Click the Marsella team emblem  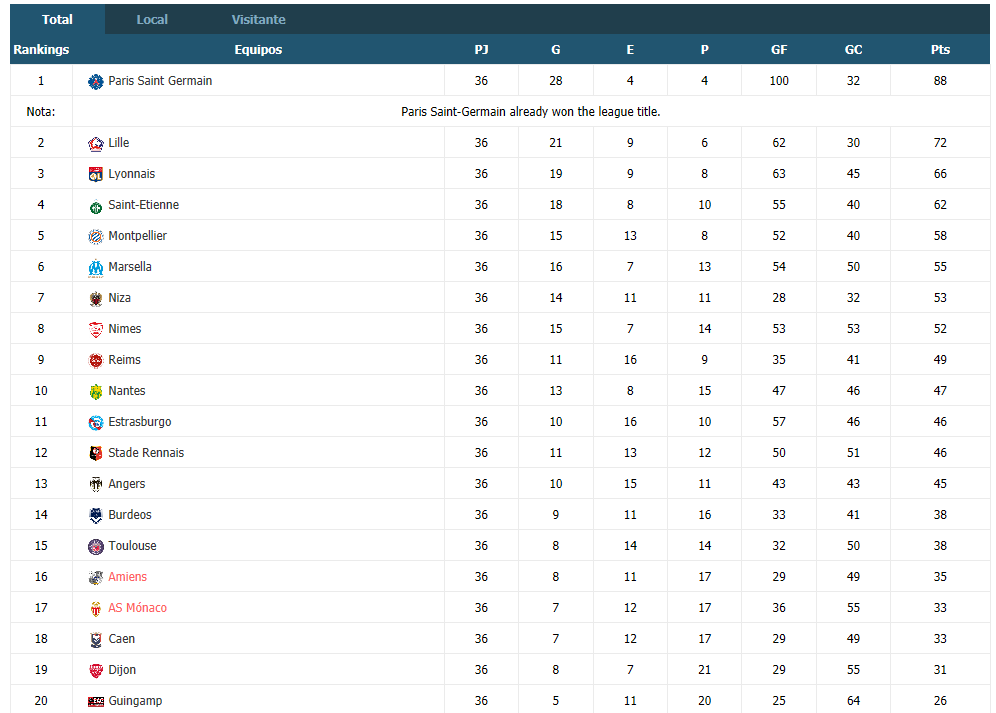coord(96,268)
